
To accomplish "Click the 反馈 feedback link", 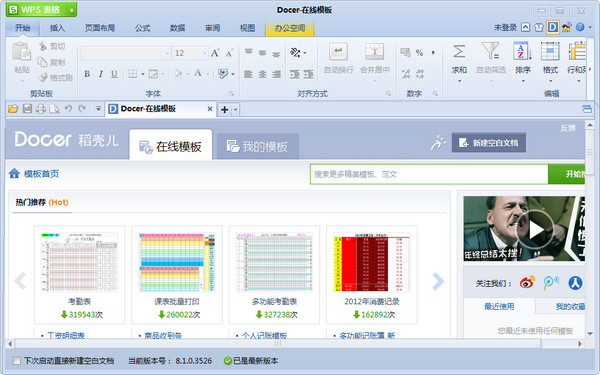I will point(568,128).
